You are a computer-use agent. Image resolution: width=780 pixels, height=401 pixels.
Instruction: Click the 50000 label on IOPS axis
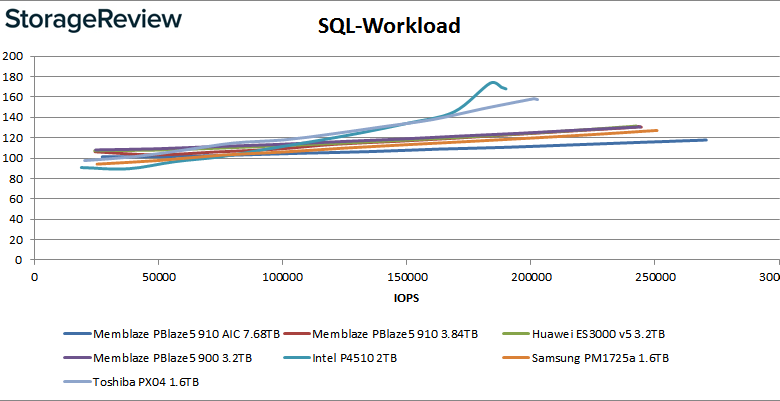158,277
